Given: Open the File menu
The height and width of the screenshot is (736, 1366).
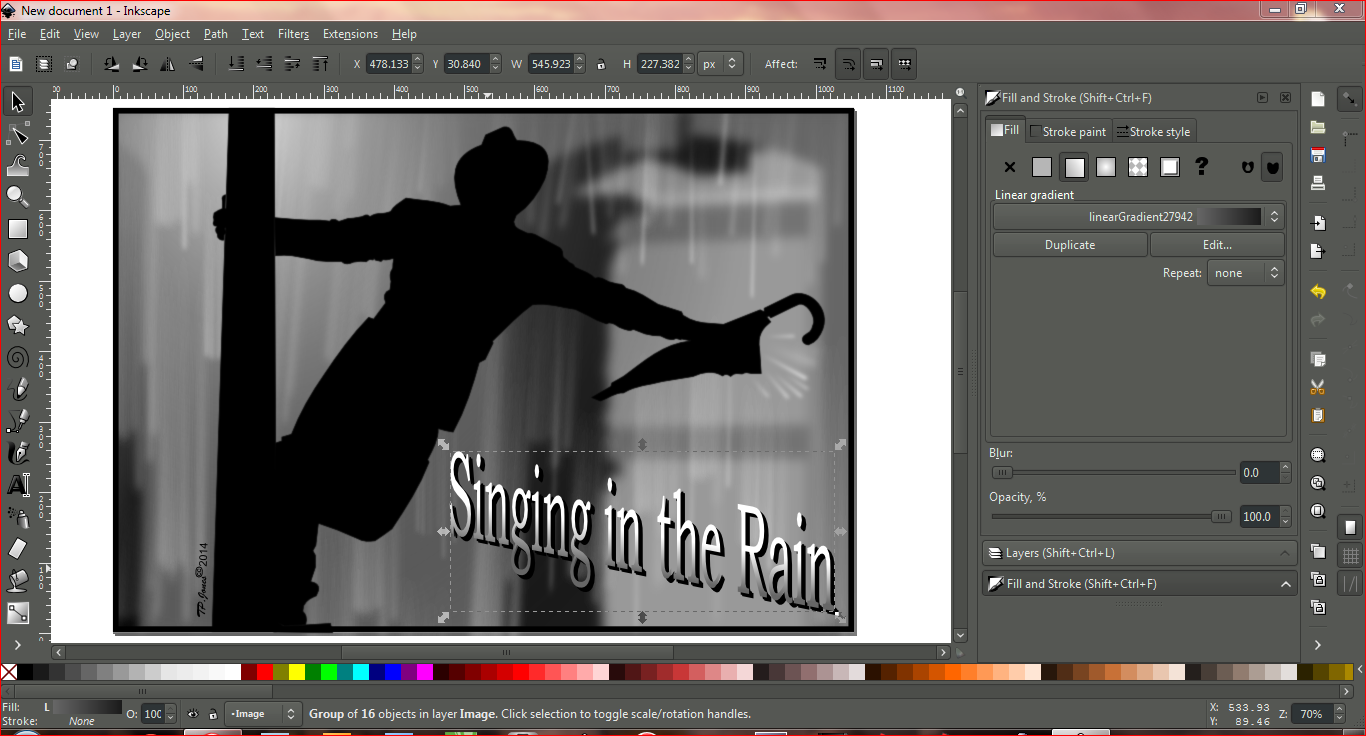Looking at the screenshot, I should click(x=17, y=34).
